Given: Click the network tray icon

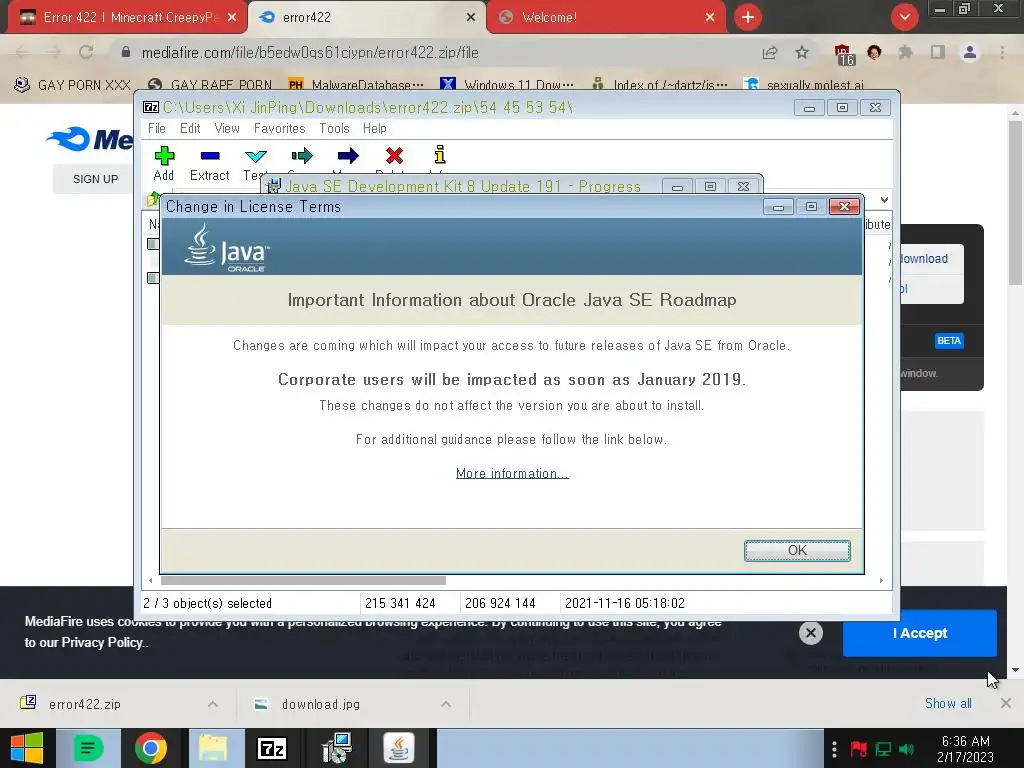Looking at the screenshot, I should [x=883, y=749].
